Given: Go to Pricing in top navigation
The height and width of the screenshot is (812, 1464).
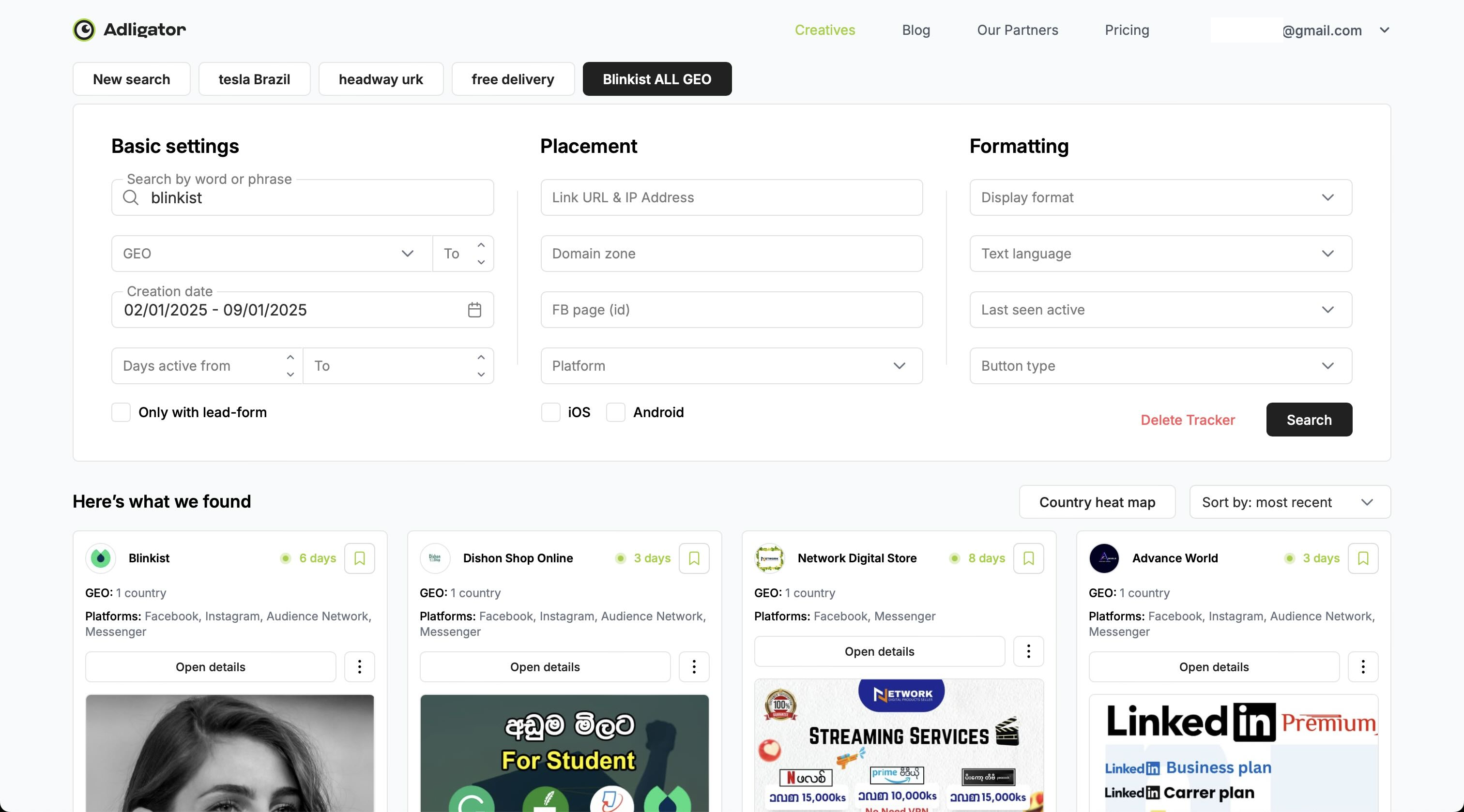Looking at the screenshot, I should (1127, 30).
